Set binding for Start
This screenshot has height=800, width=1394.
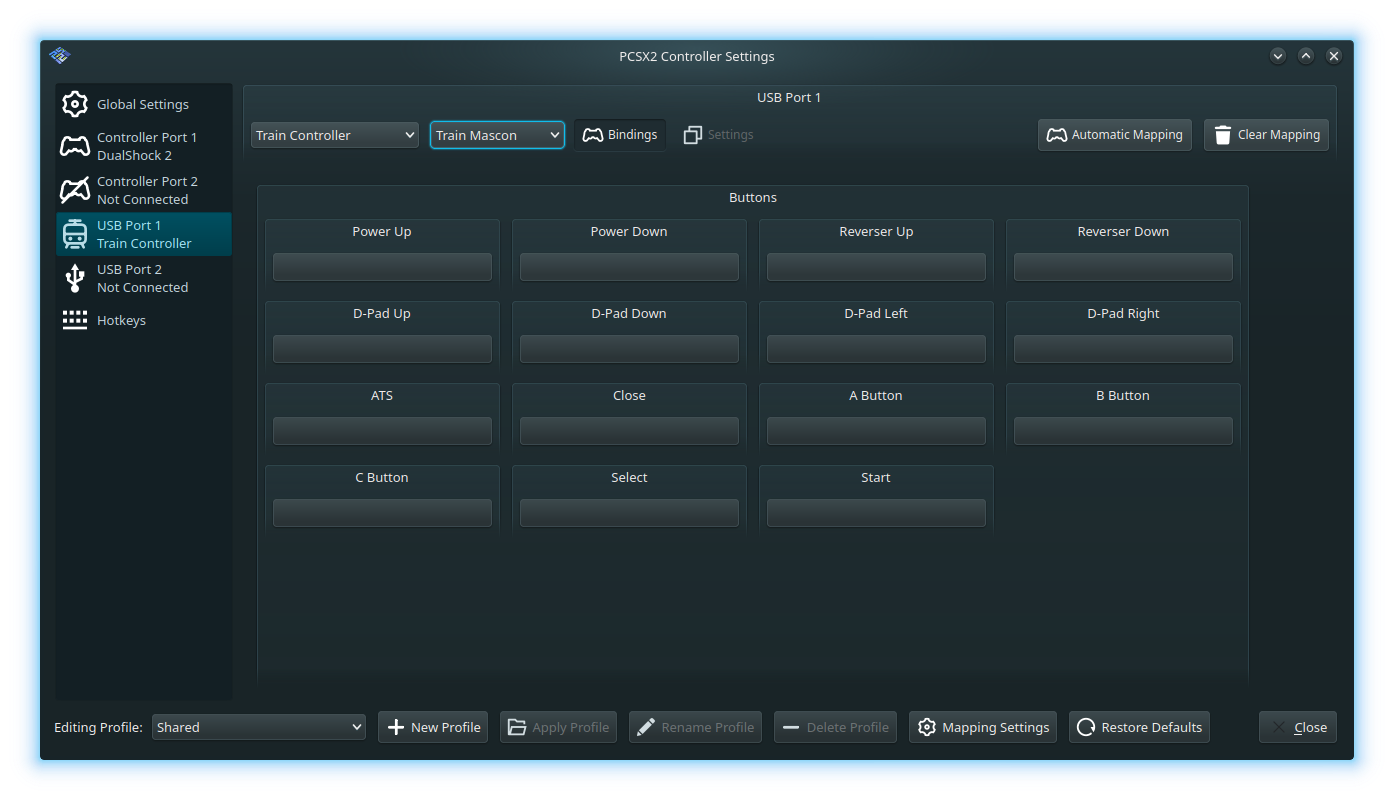click(x=876, y=513)
